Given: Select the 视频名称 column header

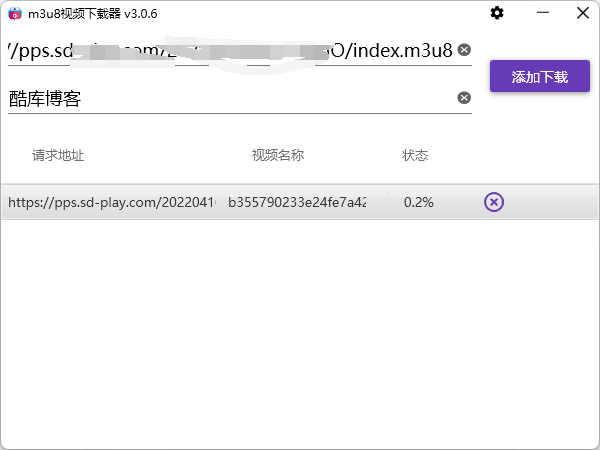Looking at the screenshot, I should pyautogui.click(x=278, y=155).
